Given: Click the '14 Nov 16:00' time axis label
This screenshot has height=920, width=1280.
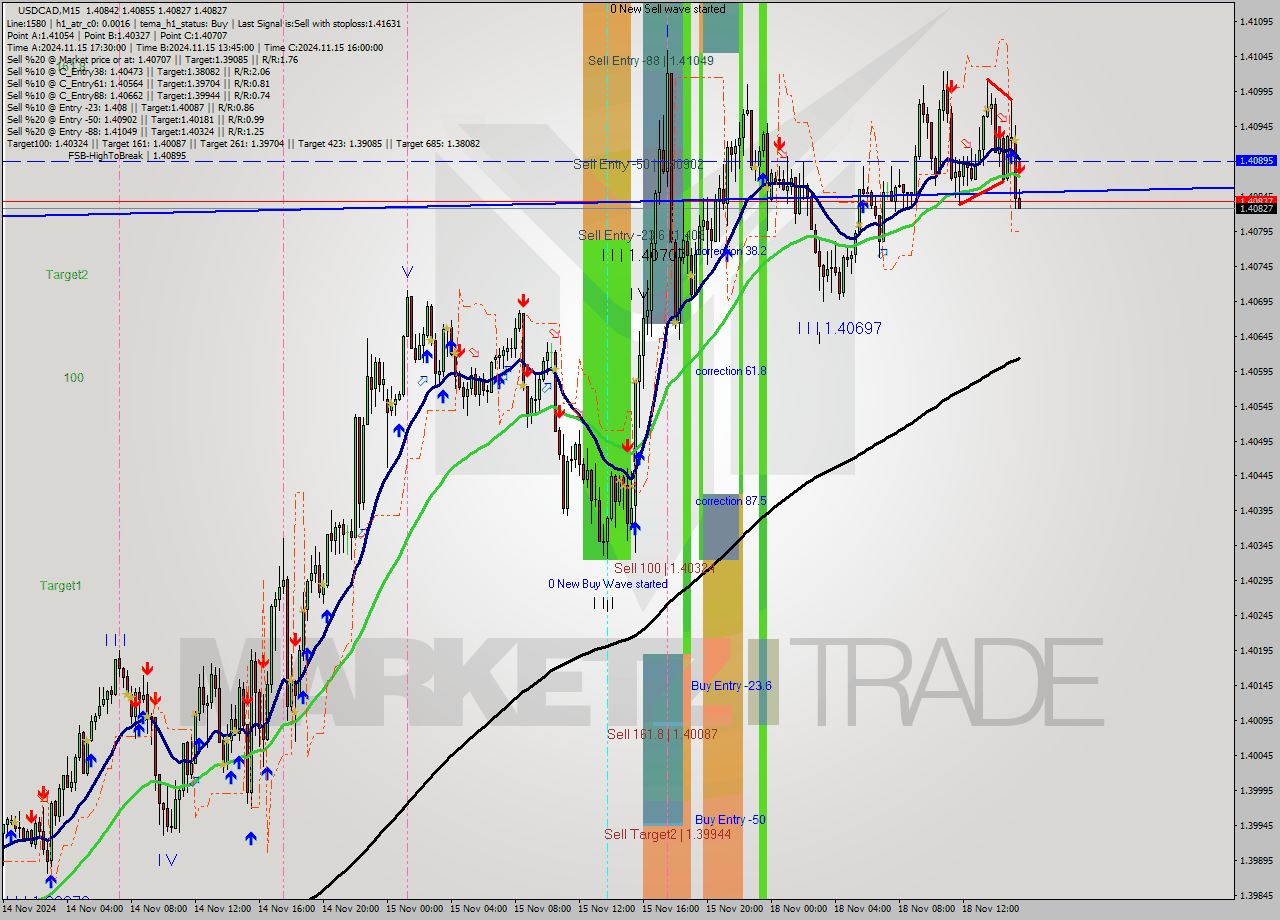Looking at the screenshot, I should tap(287, 909).
